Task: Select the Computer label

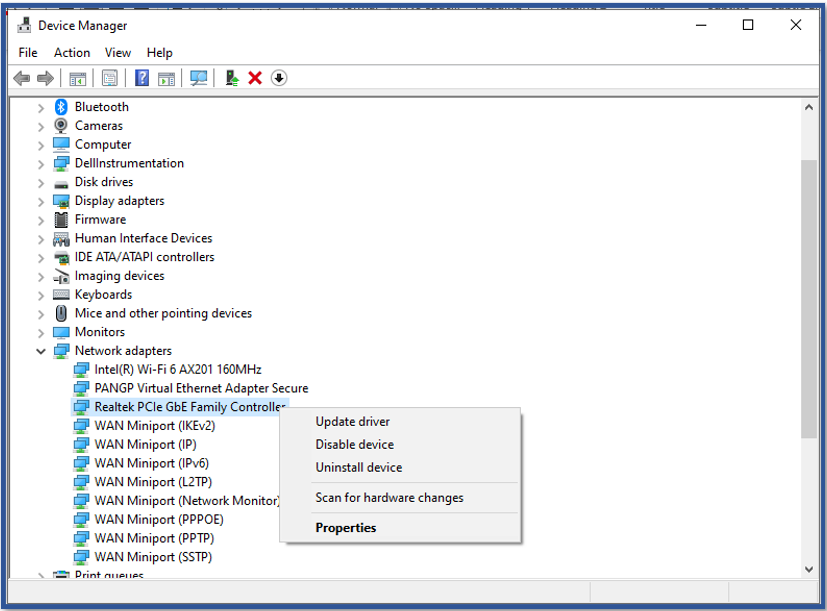Action: coord(103,145)
